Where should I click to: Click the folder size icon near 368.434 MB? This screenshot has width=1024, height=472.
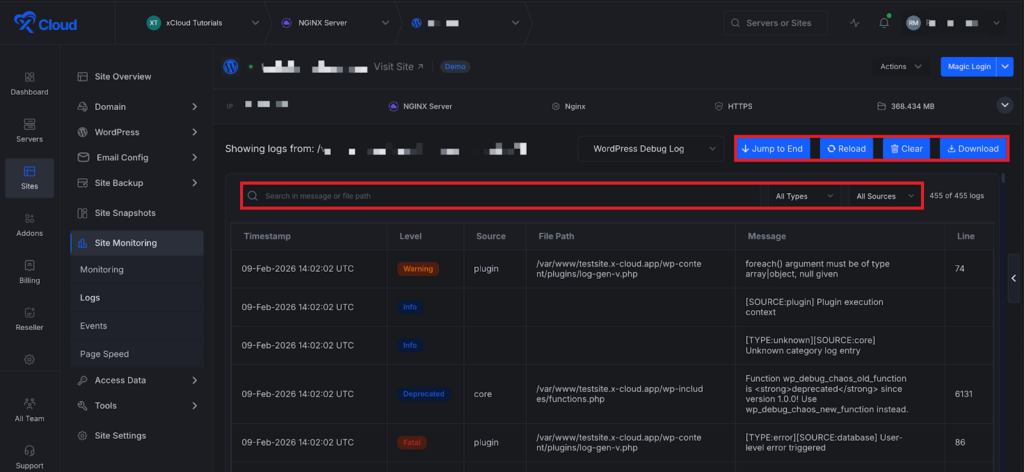[882, 106]
